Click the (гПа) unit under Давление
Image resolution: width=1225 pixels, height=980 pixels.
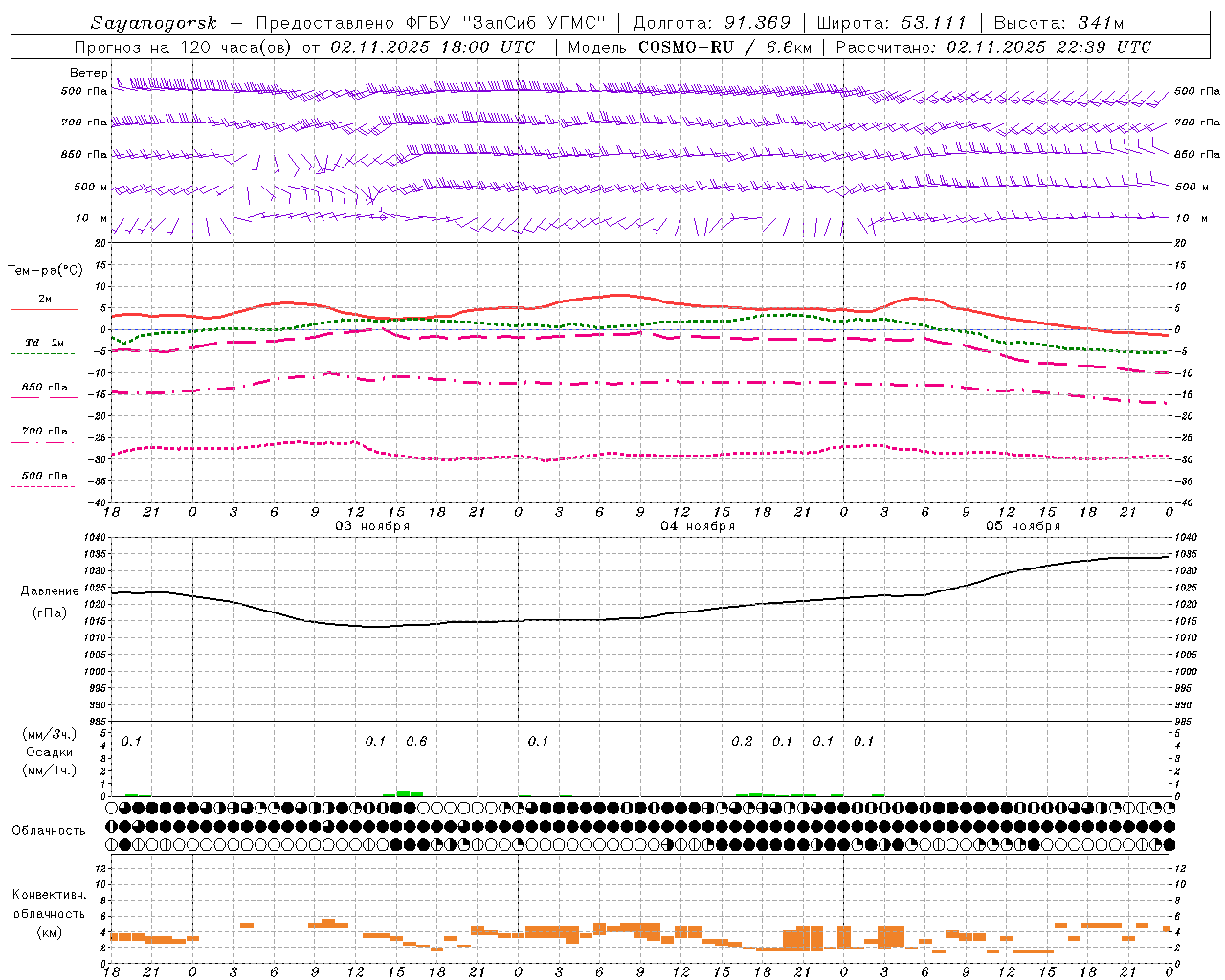pyautogui.click(x=49, y=612)
